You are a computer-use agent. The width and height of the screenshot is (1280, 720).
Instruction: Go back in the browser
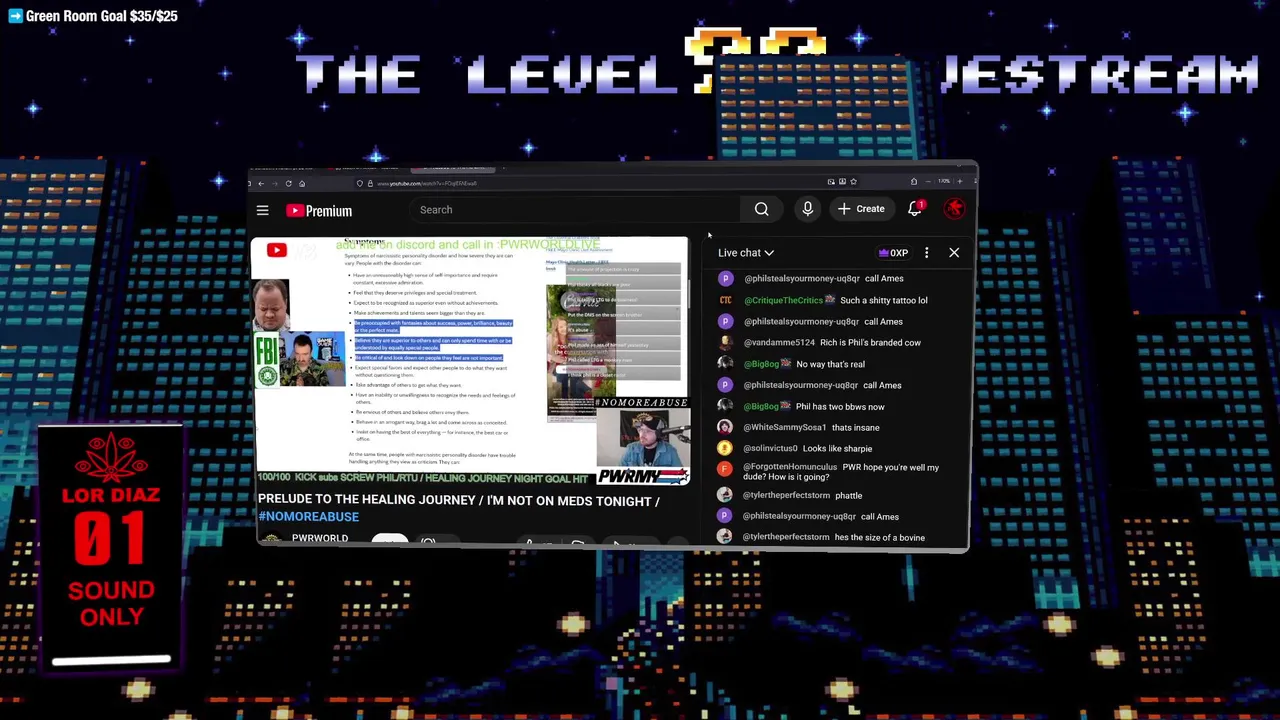pyautogui.click(x=261, y=183)
